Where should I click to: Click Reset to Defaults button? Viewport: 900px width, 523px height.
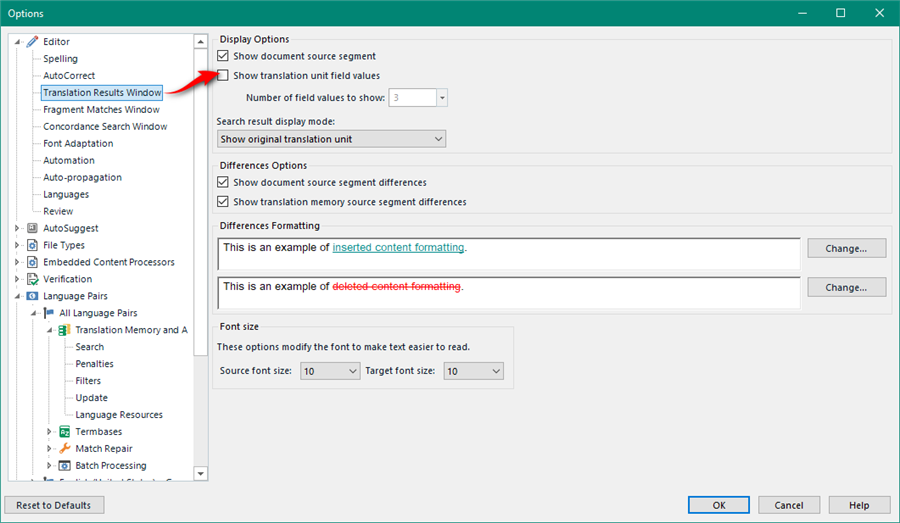[x=54, y=505]
